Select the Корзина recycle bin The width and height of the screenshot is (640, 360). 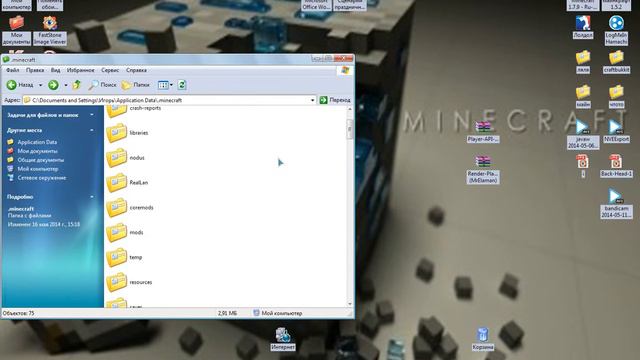[x=483, y=339]
